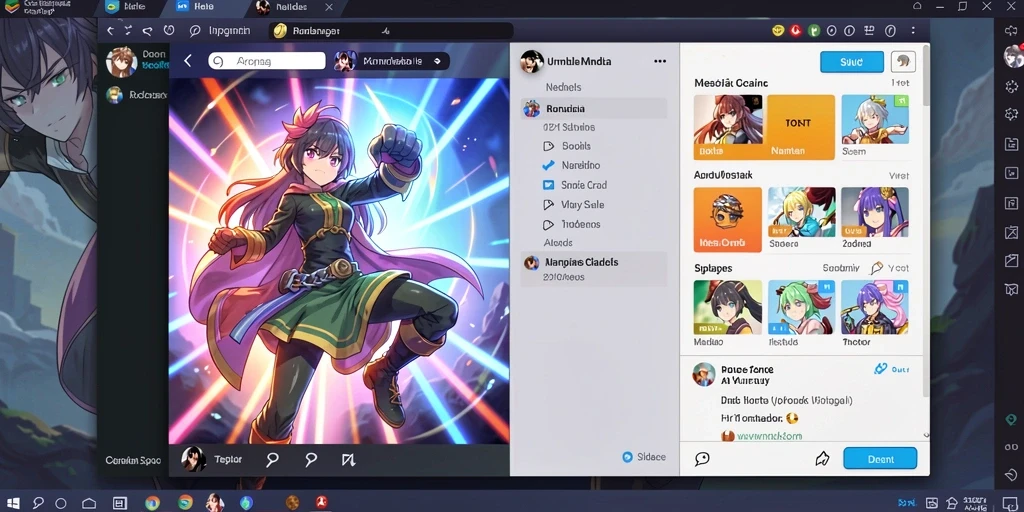The image size is (1024, 512).
Task: Click the Ouur link in the post
Action: click(x=900, y=369)
